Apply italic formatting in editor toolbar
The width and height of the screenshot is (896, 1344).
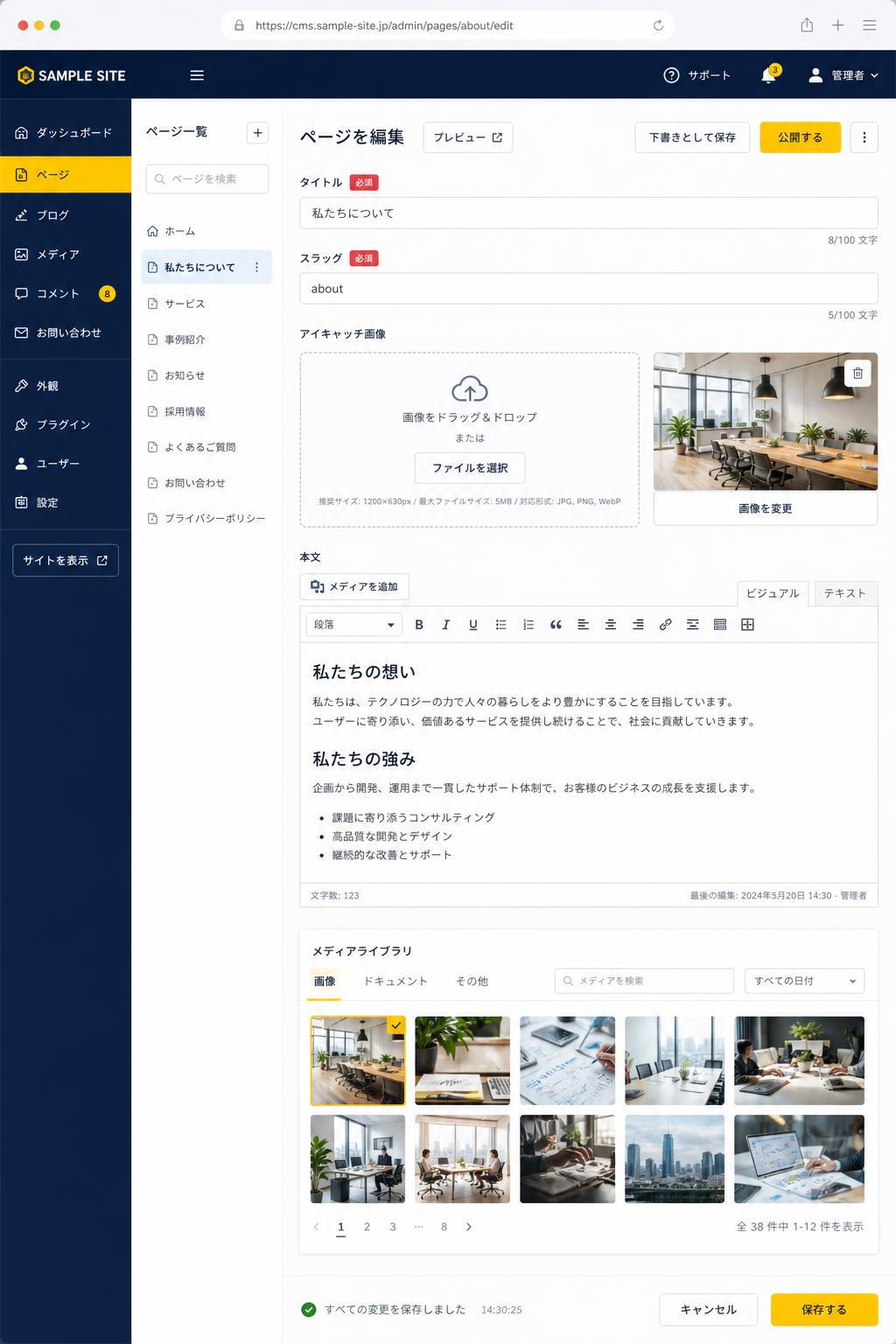pos(446,625)
